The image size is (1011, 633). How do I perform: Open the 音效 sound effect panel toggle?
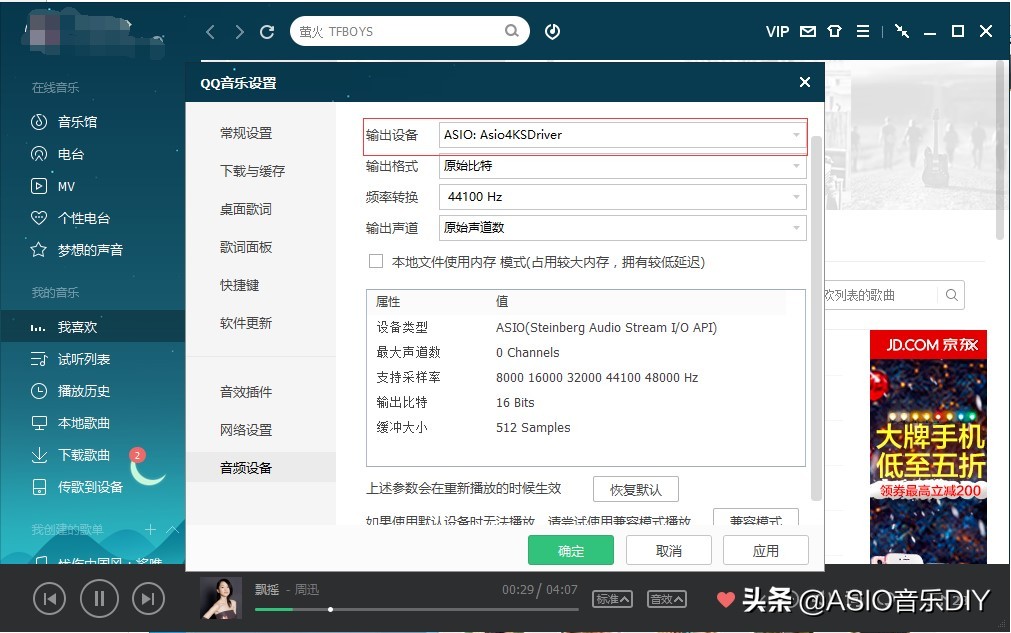click(666, 598)
